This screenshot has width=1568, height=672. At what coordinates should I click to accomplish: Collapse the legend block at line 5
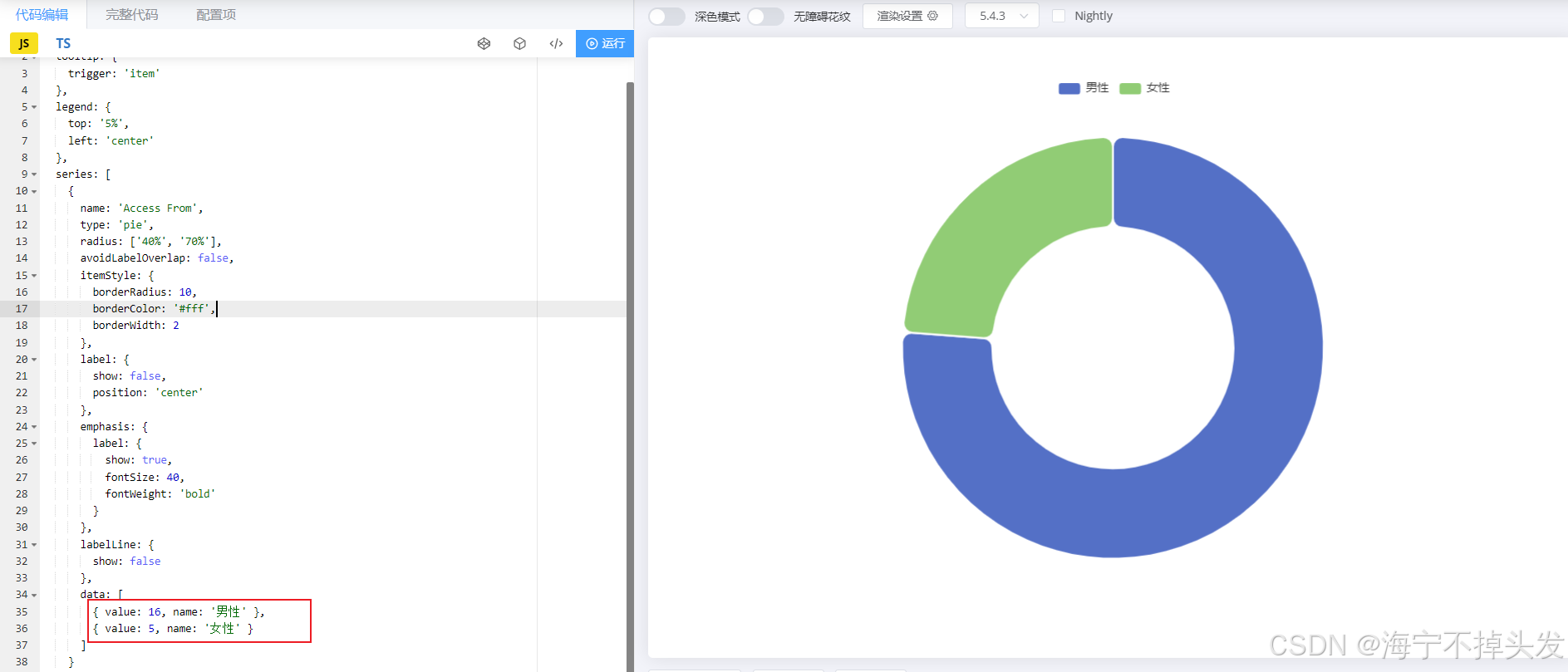(34, 107)
